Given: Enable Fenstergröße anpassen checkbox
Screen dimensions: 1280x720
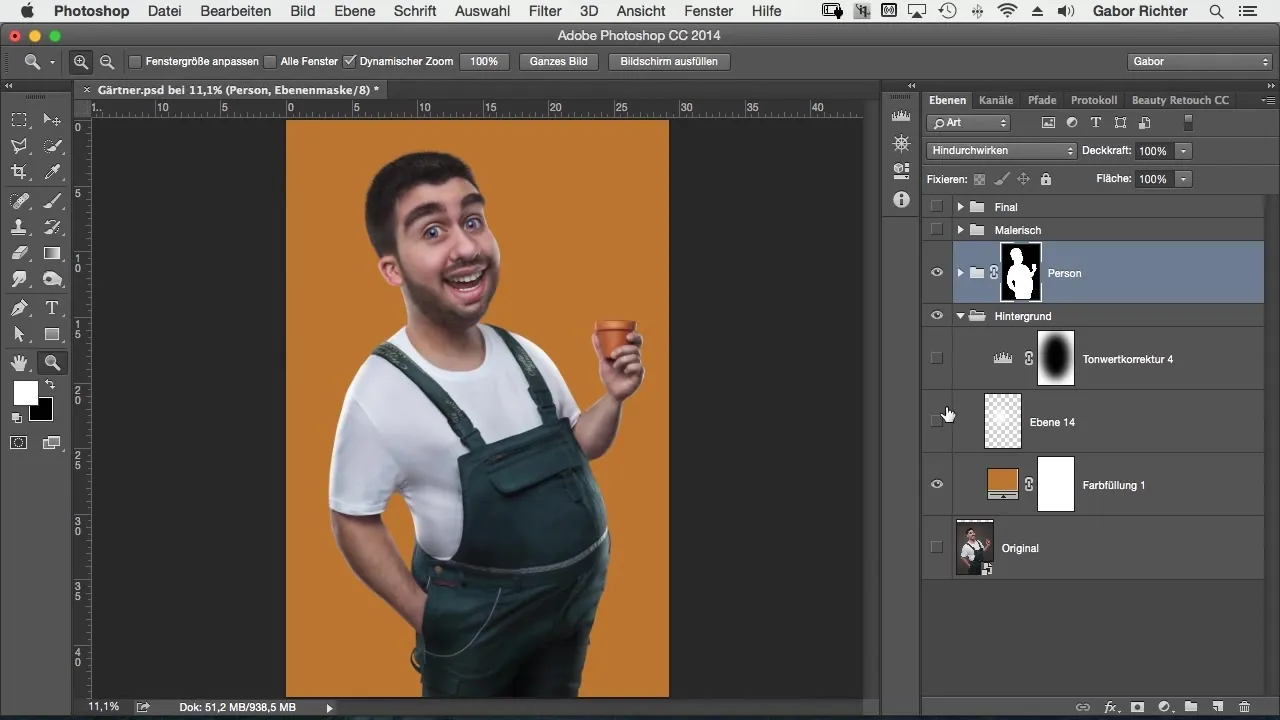Looking at the screenshot, I should pos(135,61).
